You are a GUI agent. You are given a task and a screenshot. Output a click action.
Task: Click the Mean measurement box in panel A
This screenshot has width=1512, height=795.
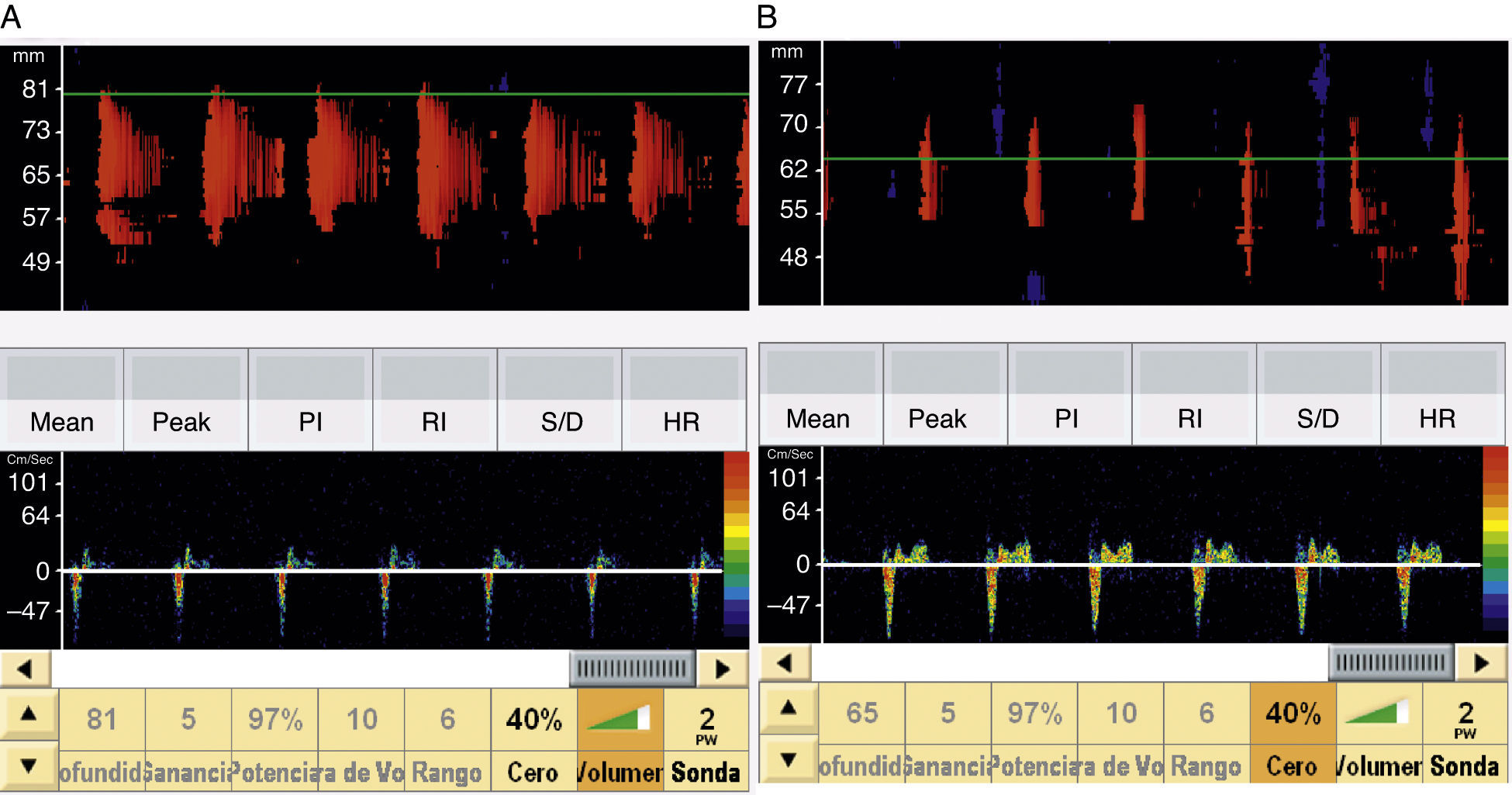tap(62, 399)
